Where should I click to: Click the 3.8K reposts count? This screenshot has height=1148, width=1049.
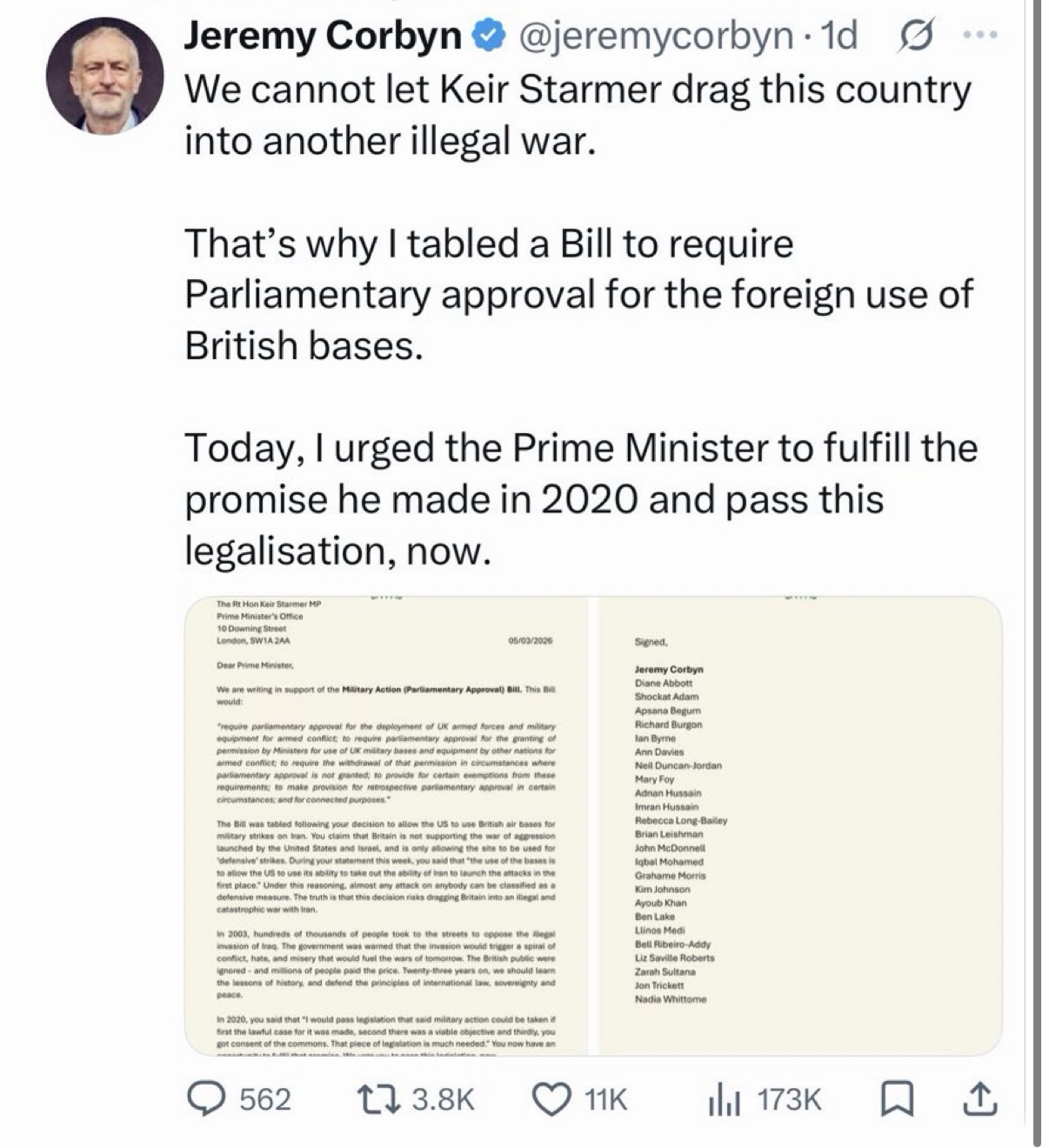point(443,1100)
